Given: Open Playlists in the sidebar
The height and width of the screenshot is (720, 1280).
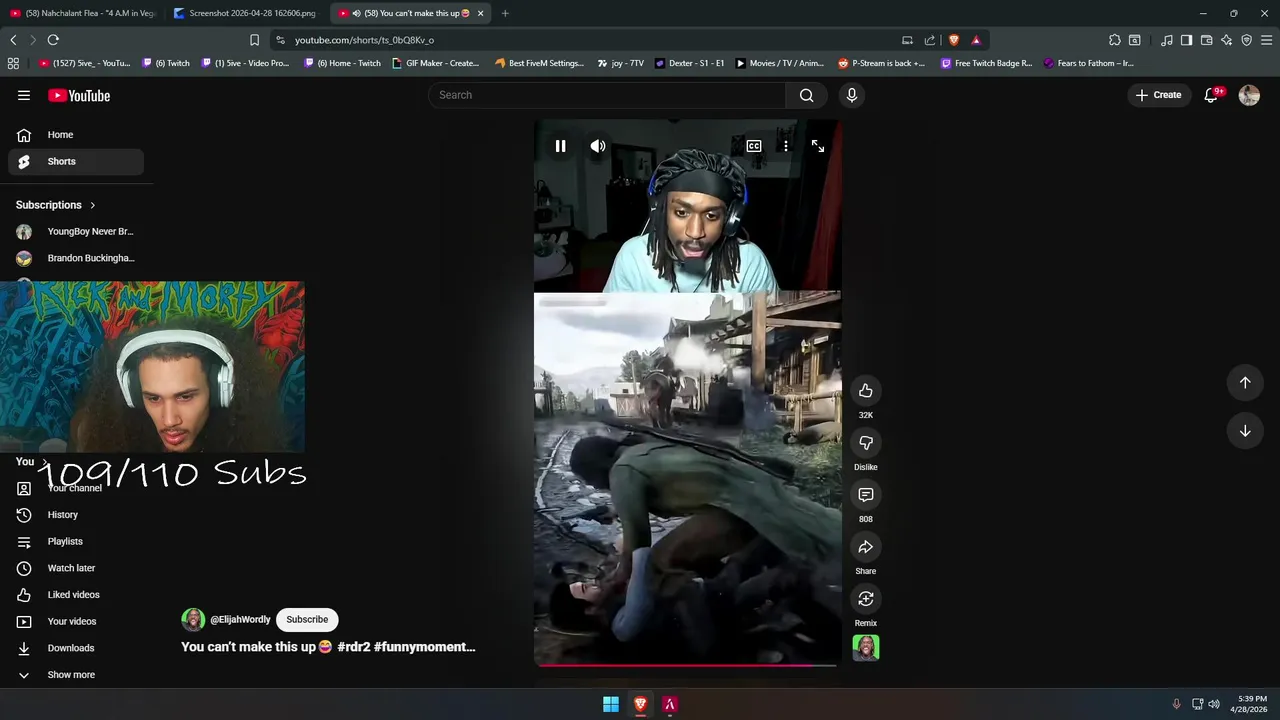Looking at the screenshot, I should pos(76,541).
